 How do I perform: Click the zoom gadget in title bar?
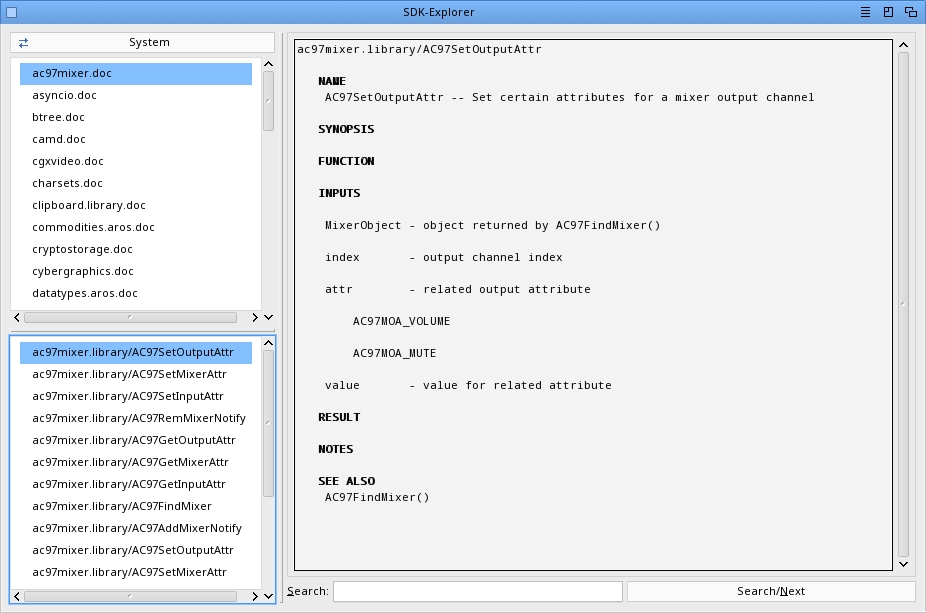tap(888, 12)
